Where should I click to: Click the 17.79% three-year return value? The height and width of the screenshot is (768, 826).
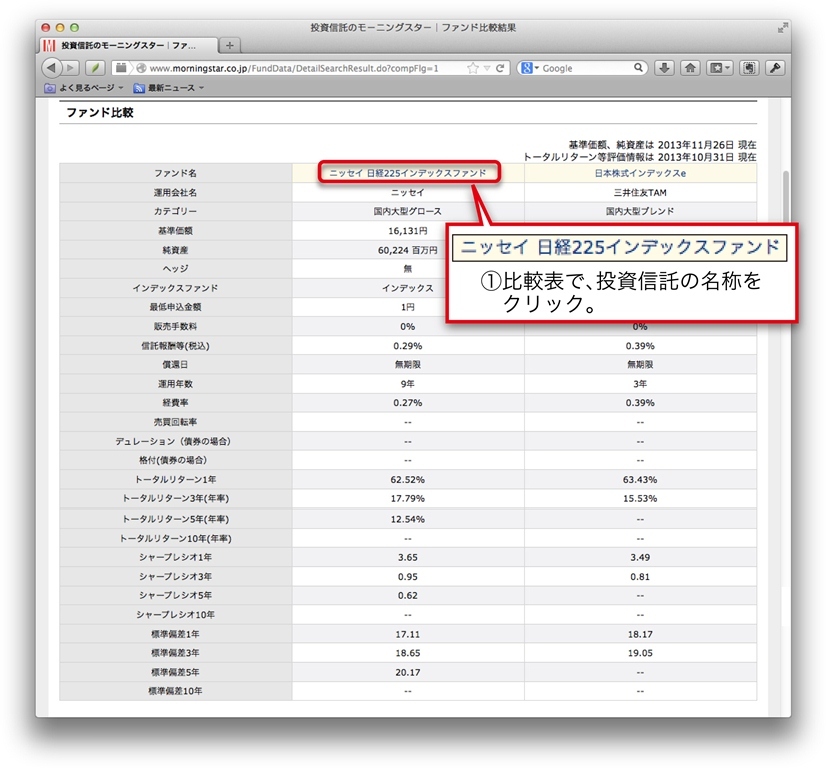pos(408,498)
